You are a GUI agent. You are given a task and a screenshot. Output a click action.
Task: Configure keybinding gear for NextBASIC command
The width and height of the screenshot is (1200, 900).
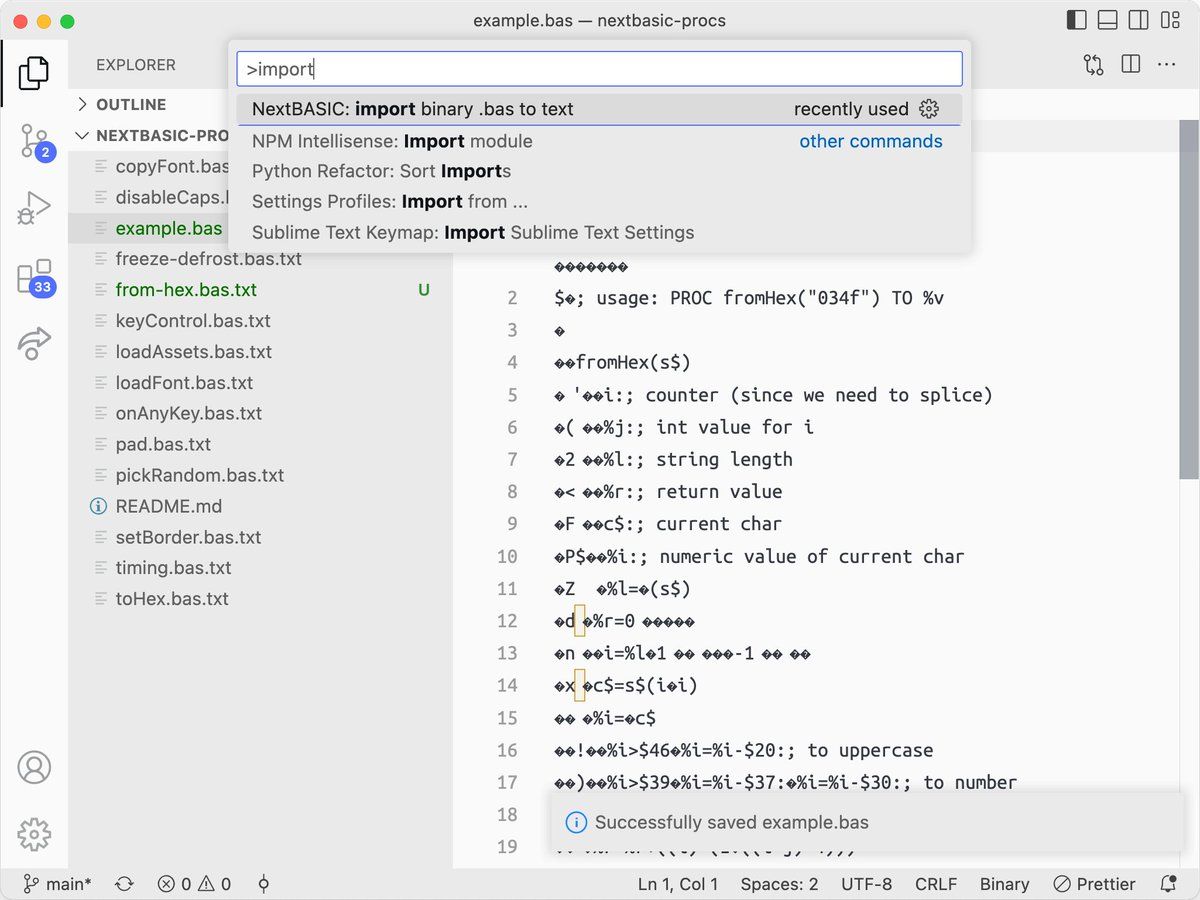[x=929, y=109]
